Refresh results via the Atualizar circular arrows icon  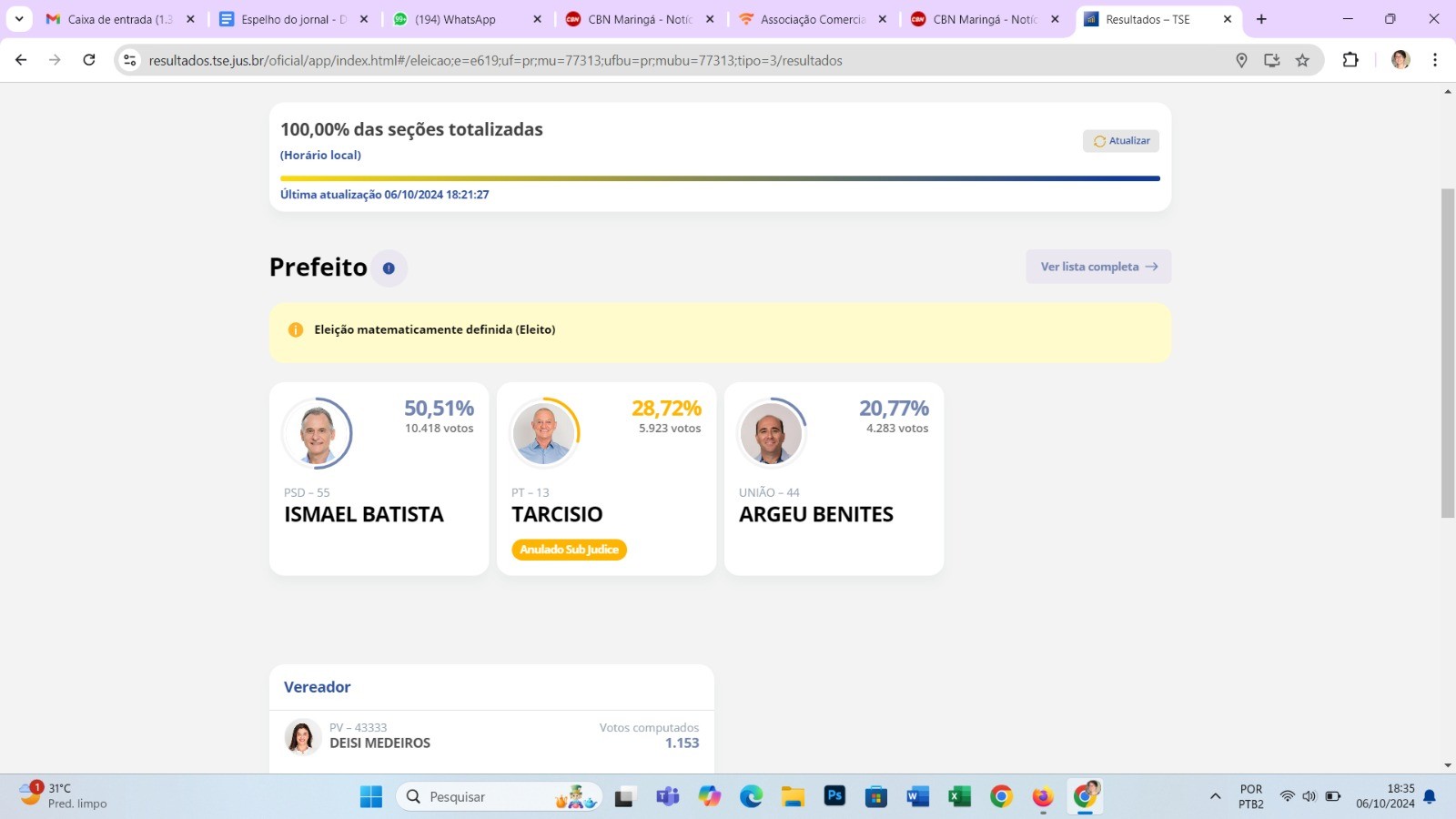(1098, 140)
